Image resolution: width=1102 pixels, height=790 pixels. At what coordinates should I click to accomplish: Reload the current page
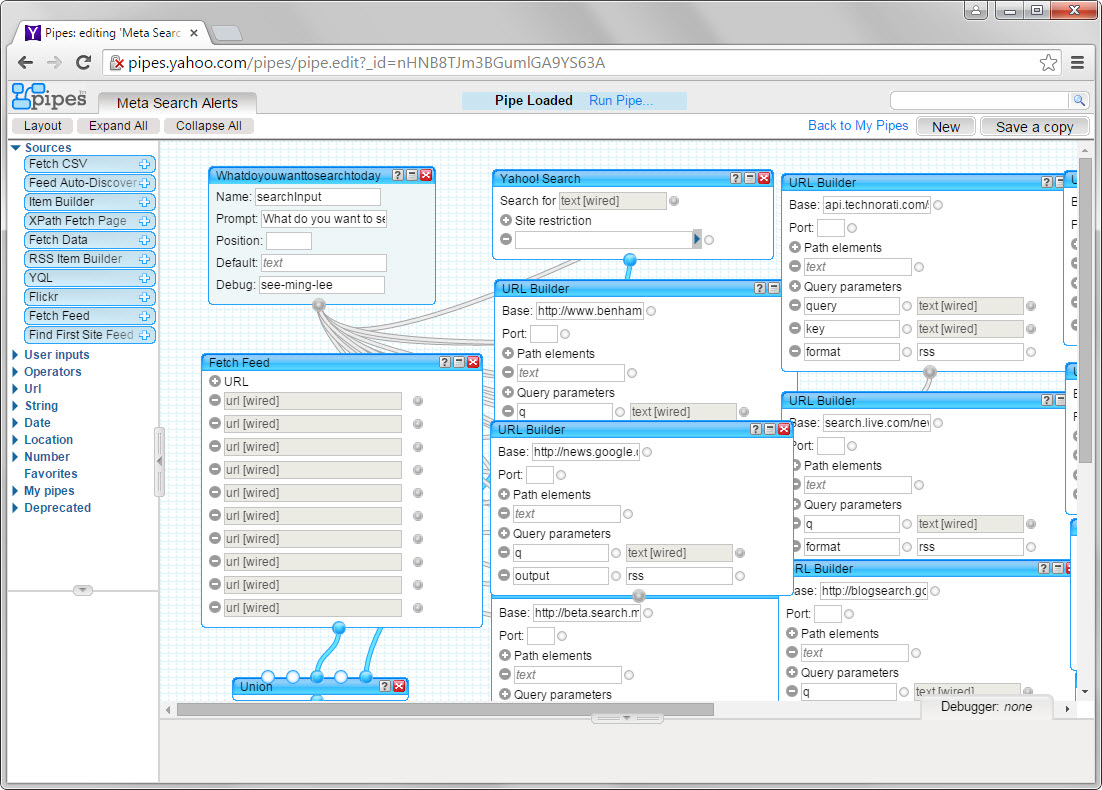[x=84, y=63]
